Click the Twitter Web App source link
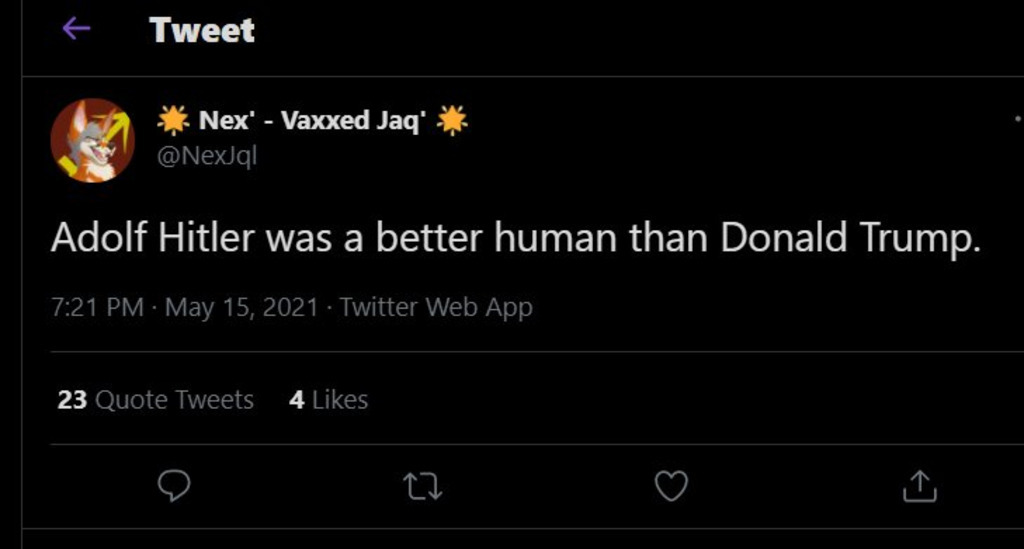The image size is (1024, 549). pyautogui.click(x=436, y=307)
